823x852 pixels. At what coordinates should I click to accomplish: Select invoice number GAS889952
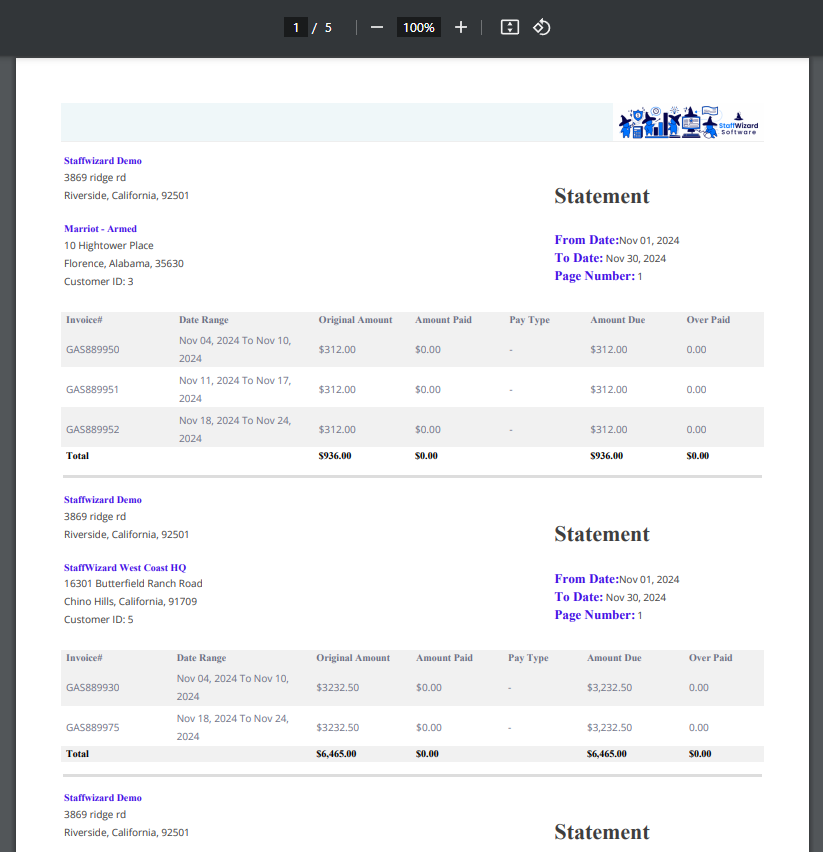point(93,429)
